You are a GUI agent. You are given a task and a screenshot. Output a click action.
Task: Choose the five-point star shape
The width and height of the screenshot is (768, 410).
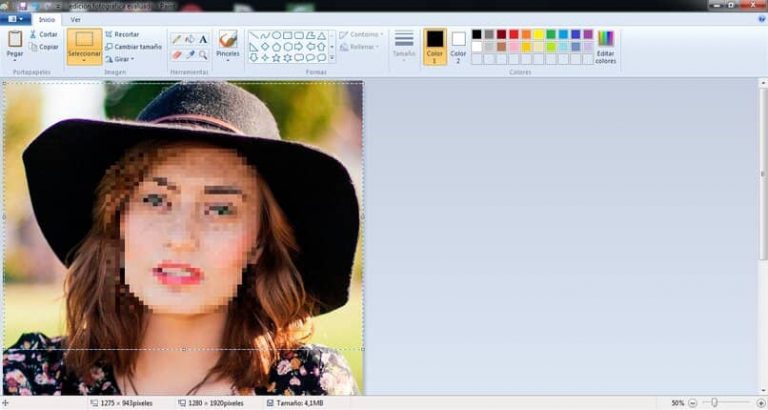pyautogui.click(x=276, y=58)
